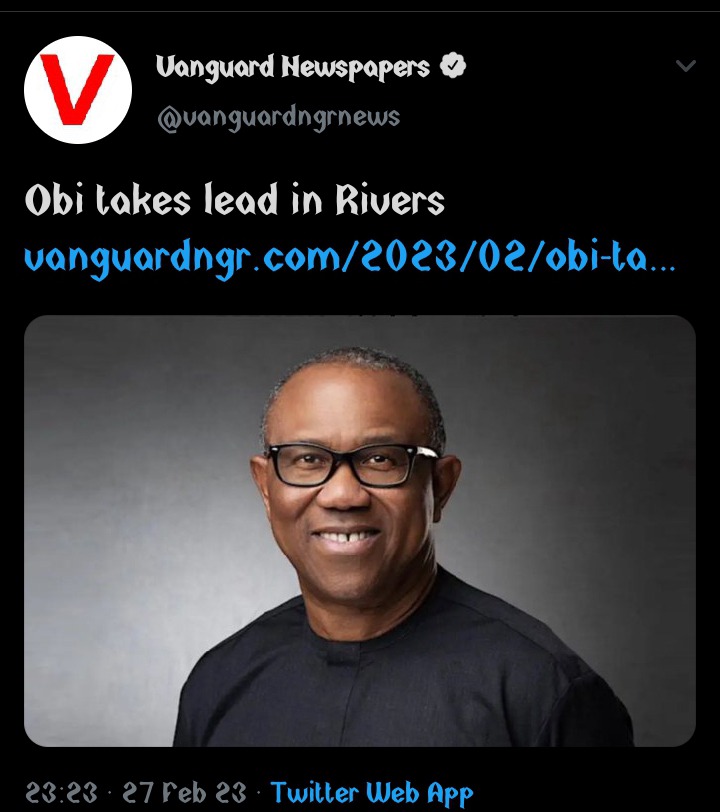
Task: Open the Vanguard Newspapers display name
Action: point(293,67)
